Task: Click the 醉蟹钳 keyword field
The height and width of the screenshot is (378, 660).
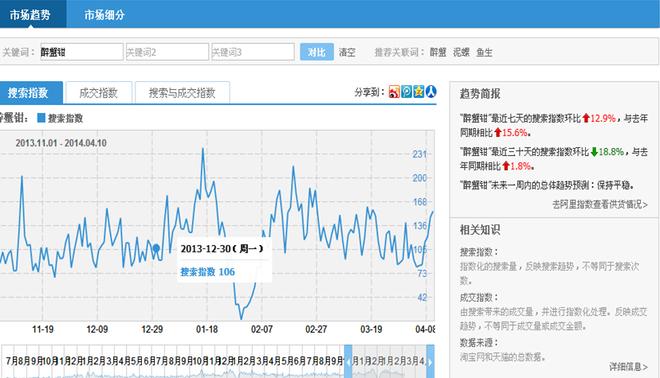Action: [x=82, y=52]
